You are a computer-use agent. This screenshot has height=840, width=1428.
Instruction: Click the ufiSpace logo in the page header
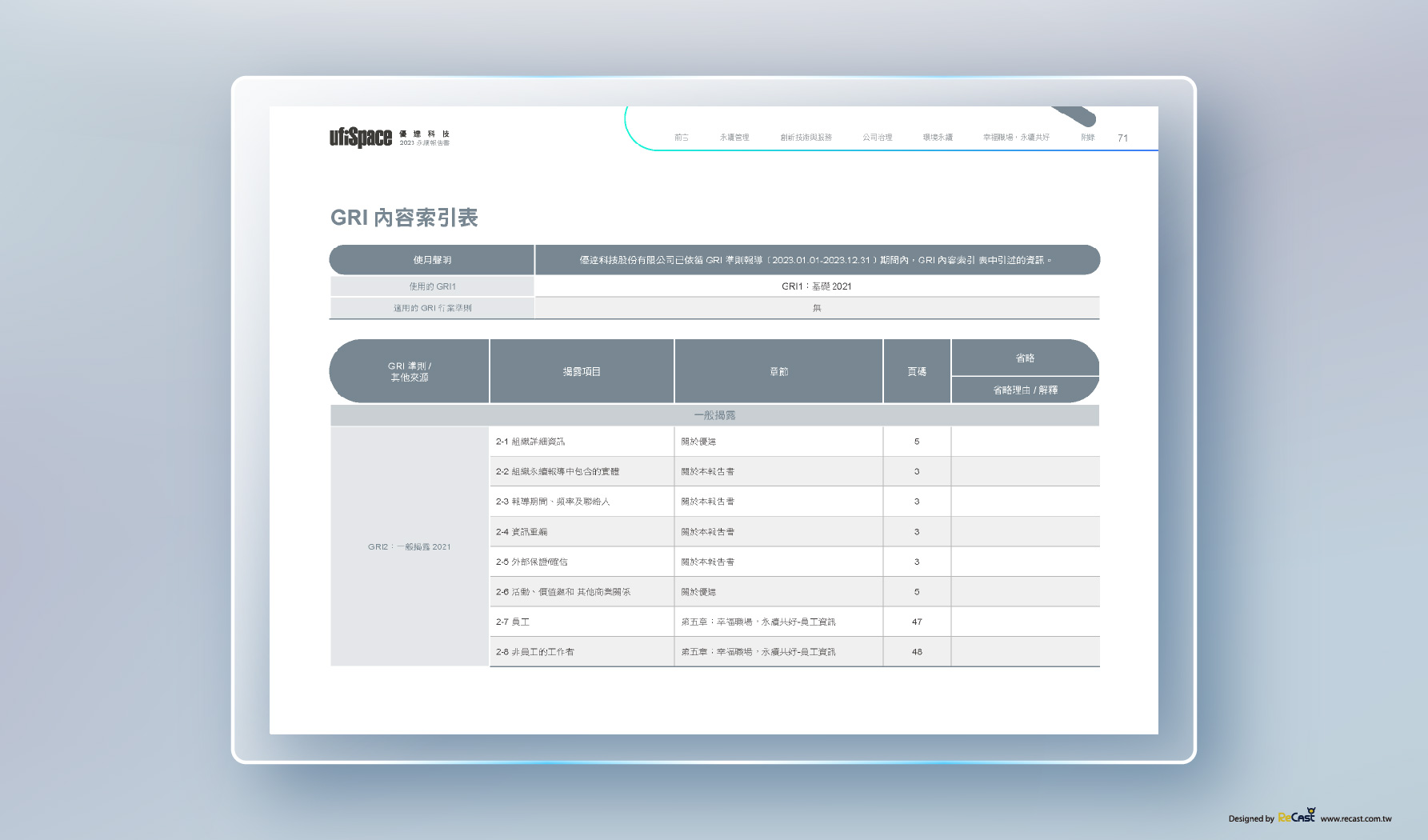tap(361, 138)
